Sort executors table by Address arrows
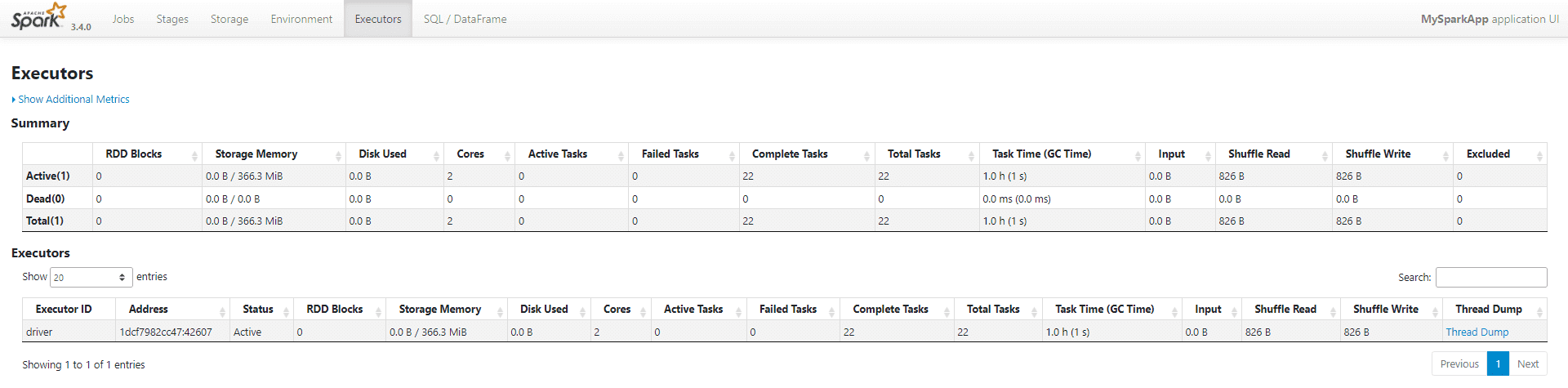This screenshot has width=1568, height=388. coord(222,310)
